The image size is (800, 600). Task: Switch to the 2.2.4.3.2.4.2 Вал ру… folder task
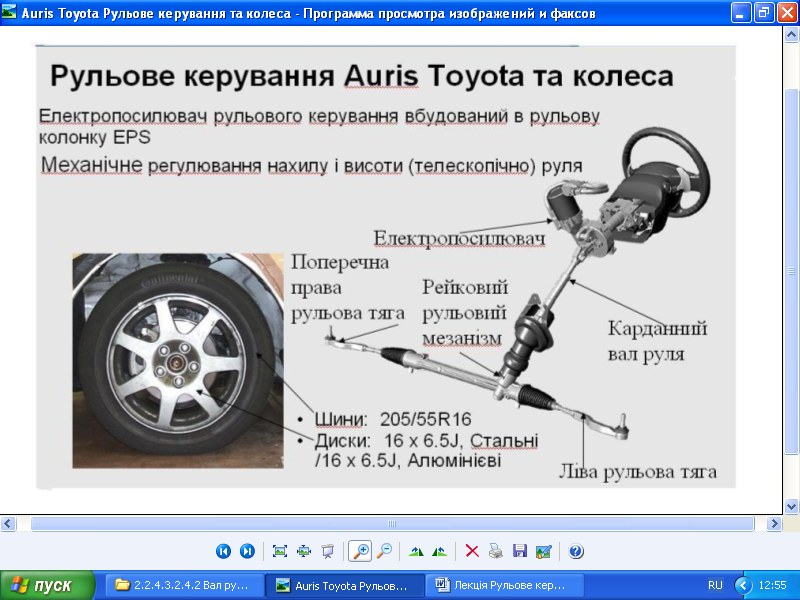tap(185, 585)
